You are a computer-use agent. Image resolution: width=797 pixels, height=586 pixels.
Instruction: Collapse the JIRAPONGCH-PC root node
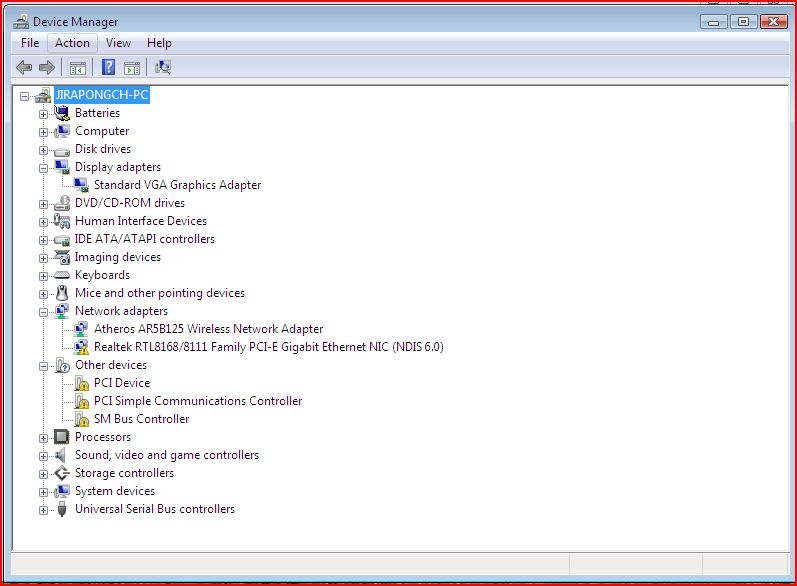[24, 96]
